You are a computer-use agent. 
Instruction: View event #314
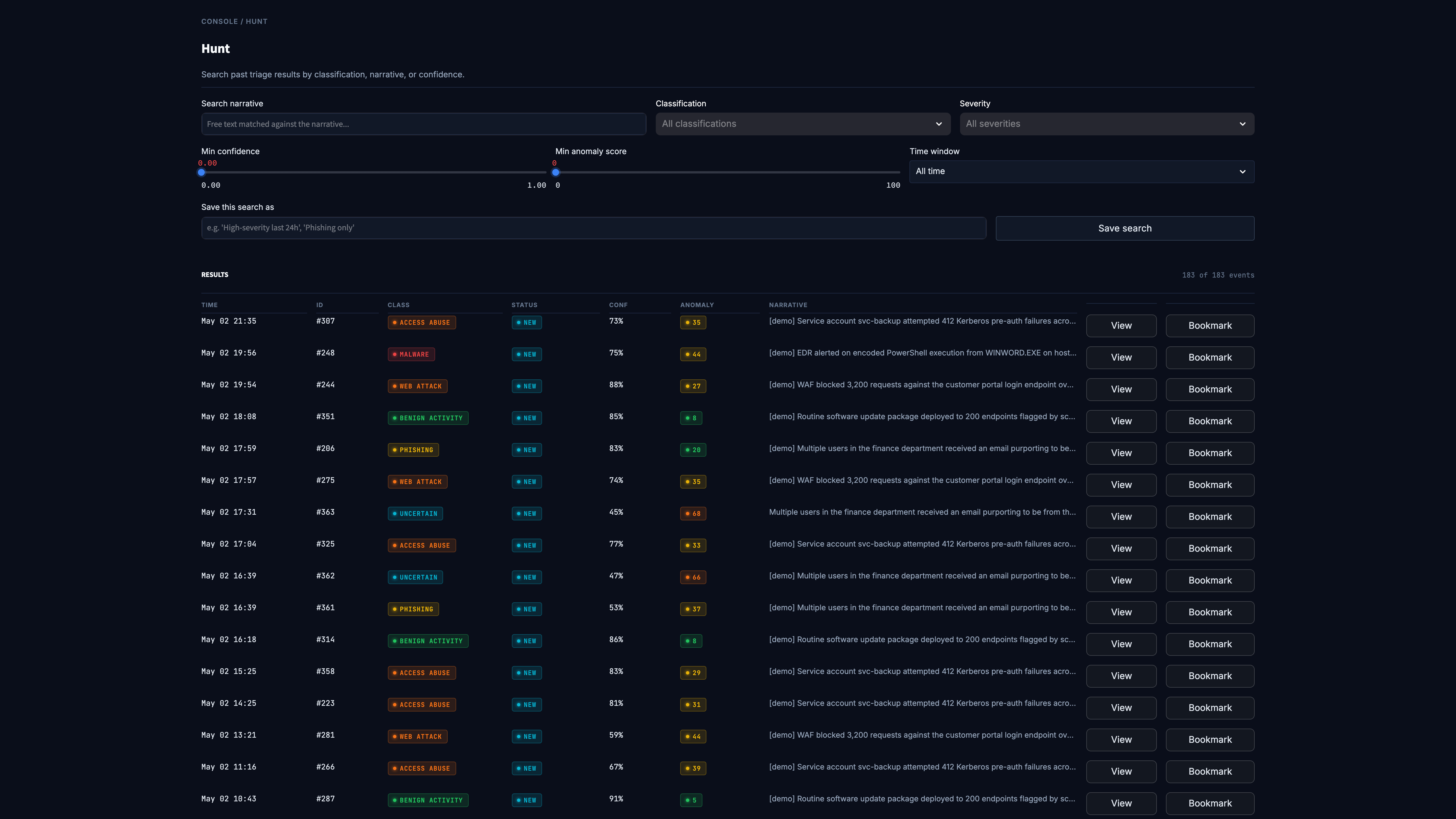point(1121,644)
